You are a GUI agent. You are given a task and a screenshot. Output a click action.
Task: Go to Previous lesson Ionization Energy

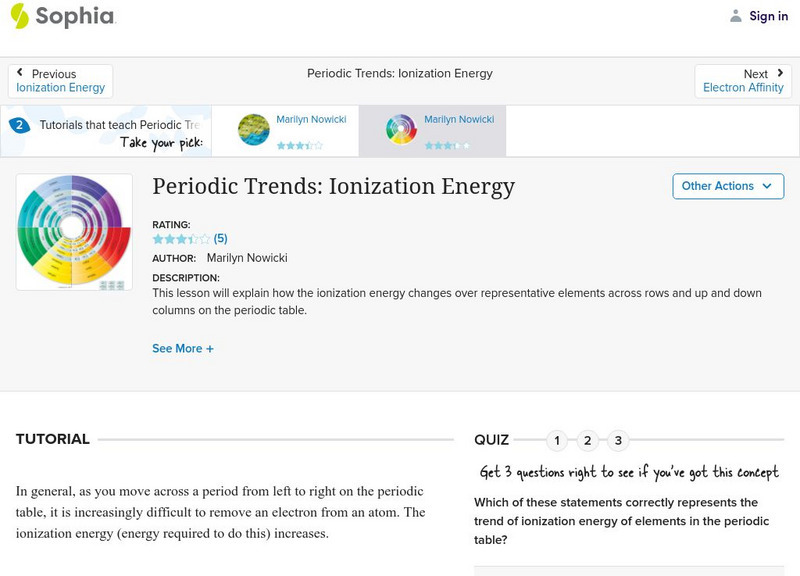coord(60,88)
